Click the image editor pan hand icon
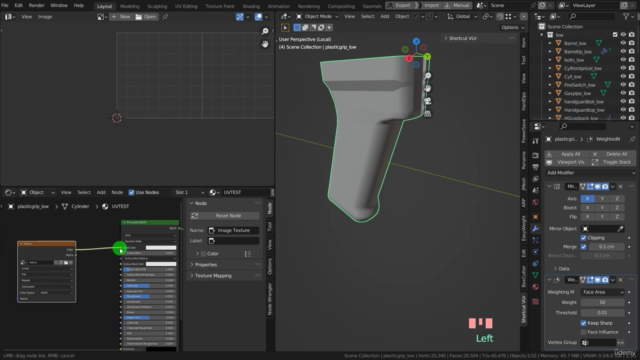The image size is (640, 360). coord(265,44)
